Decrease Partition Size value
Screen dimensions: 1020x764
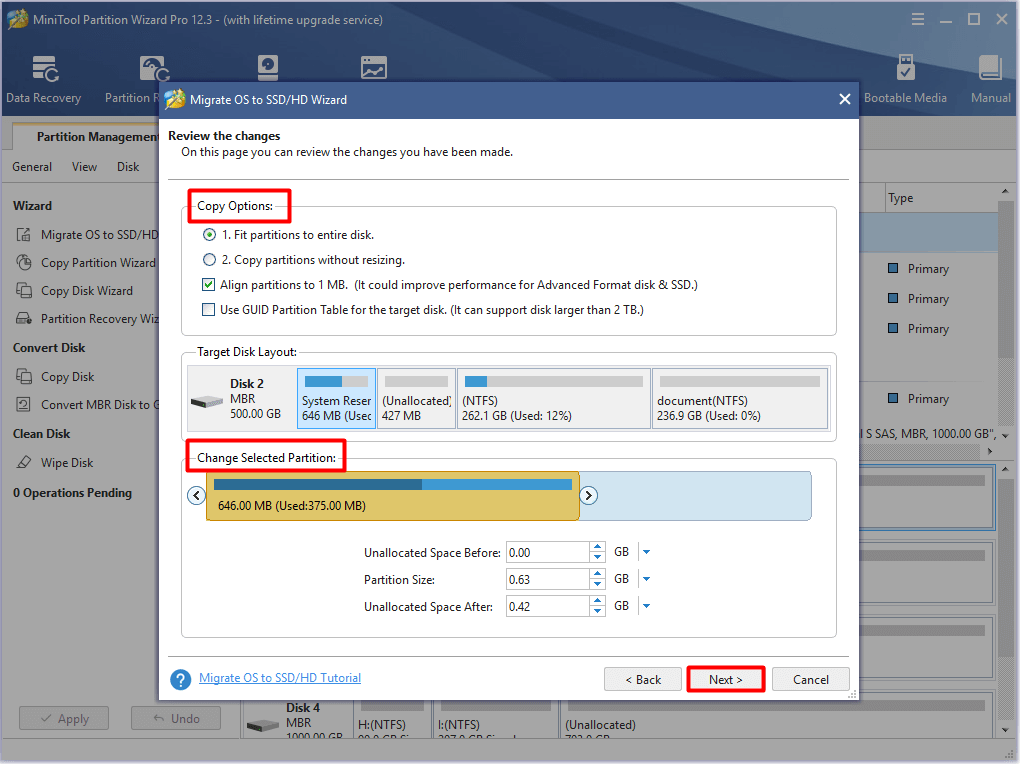[x=598, y=584]
